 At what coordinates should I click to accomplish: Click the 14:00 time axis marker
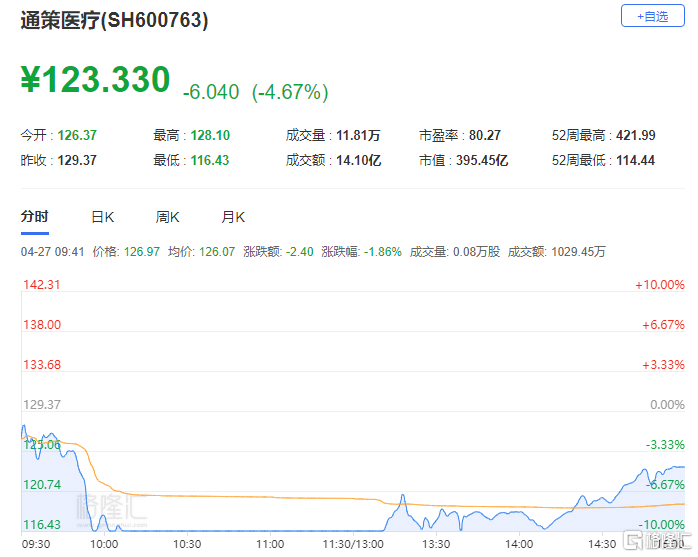tap(519, 544)
